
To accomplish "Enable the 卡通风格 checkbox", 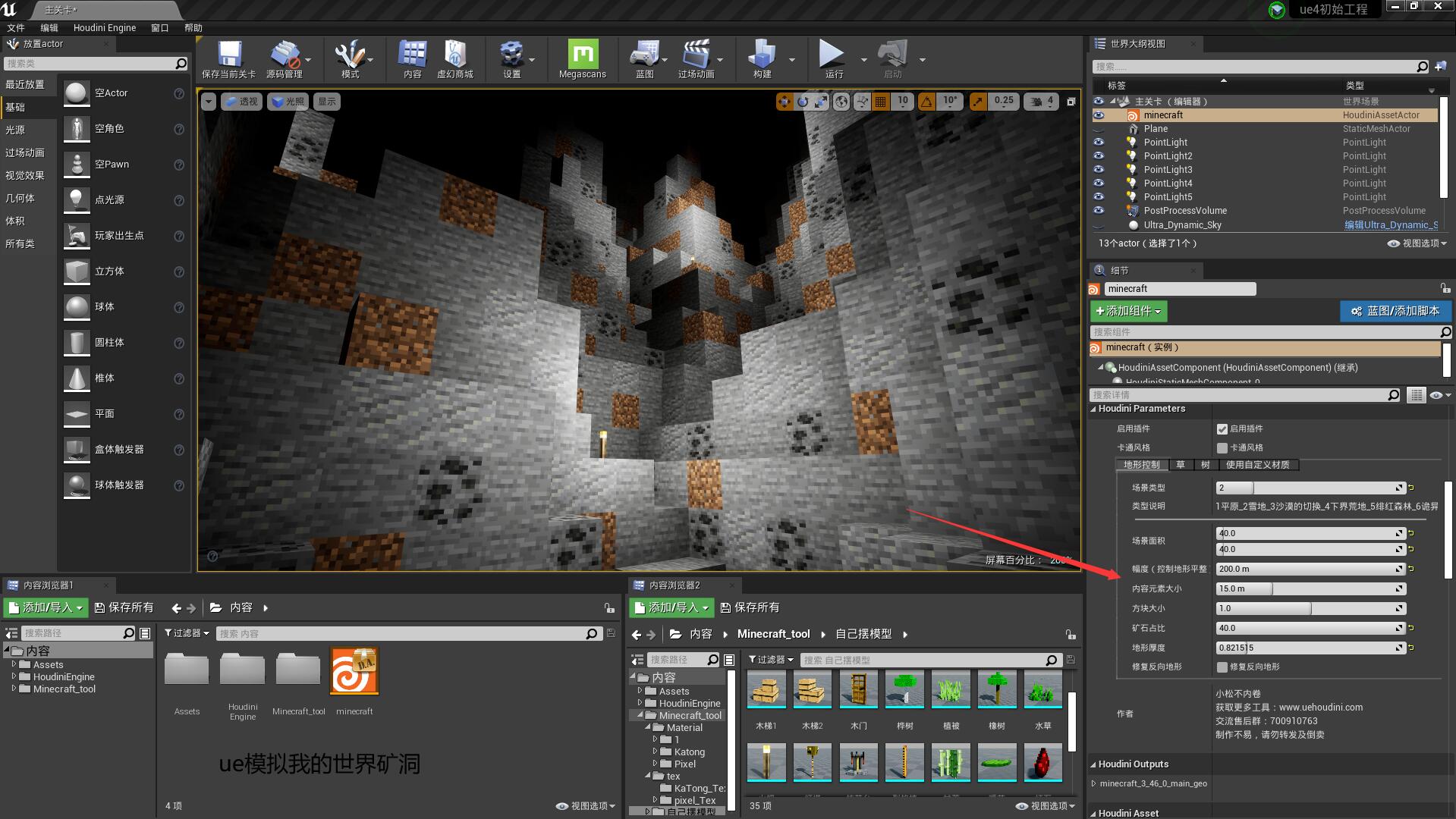I will pos(1222,448).
